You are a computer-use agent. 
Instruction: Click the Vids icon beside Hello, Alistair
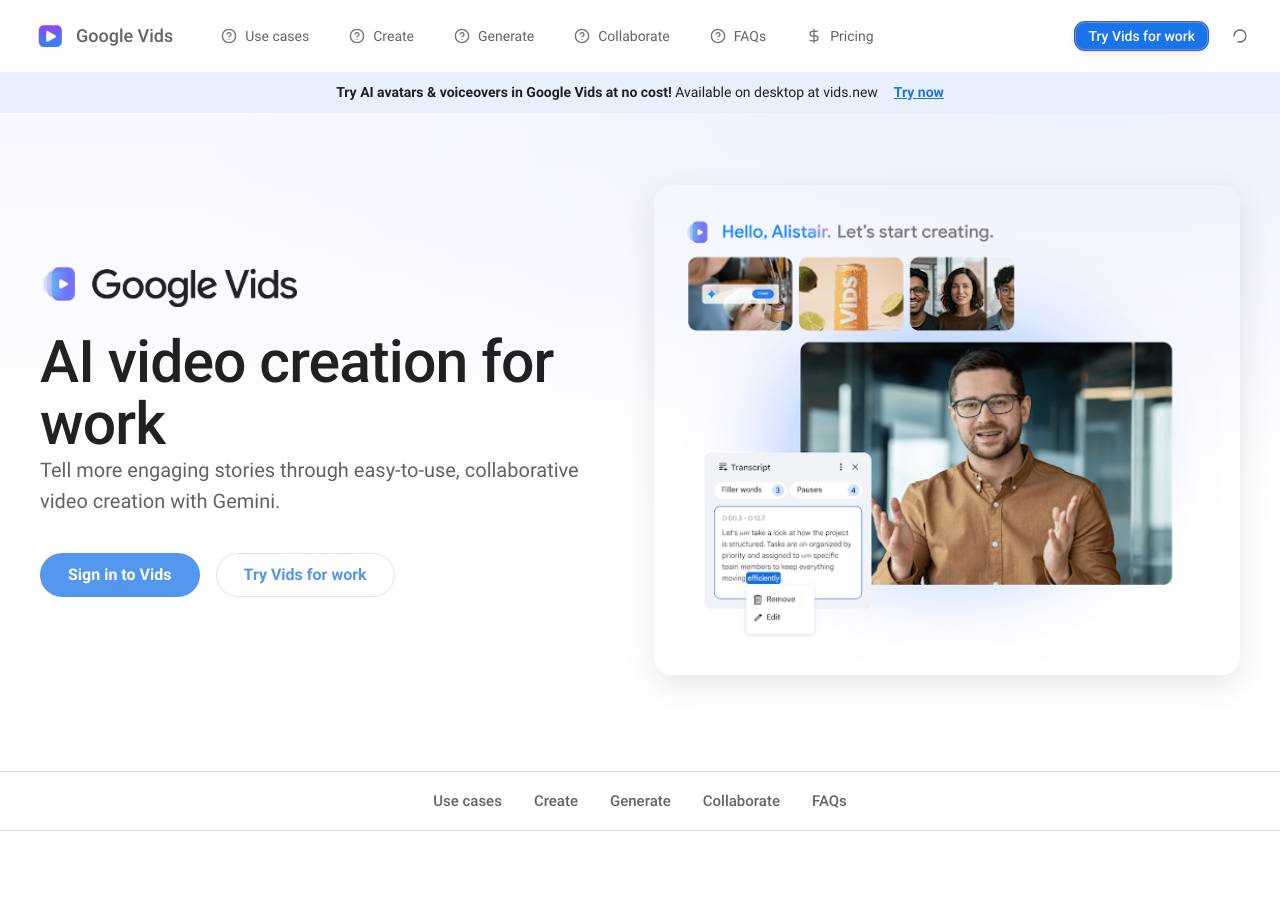pyautogui.click(x=698, y=232)
